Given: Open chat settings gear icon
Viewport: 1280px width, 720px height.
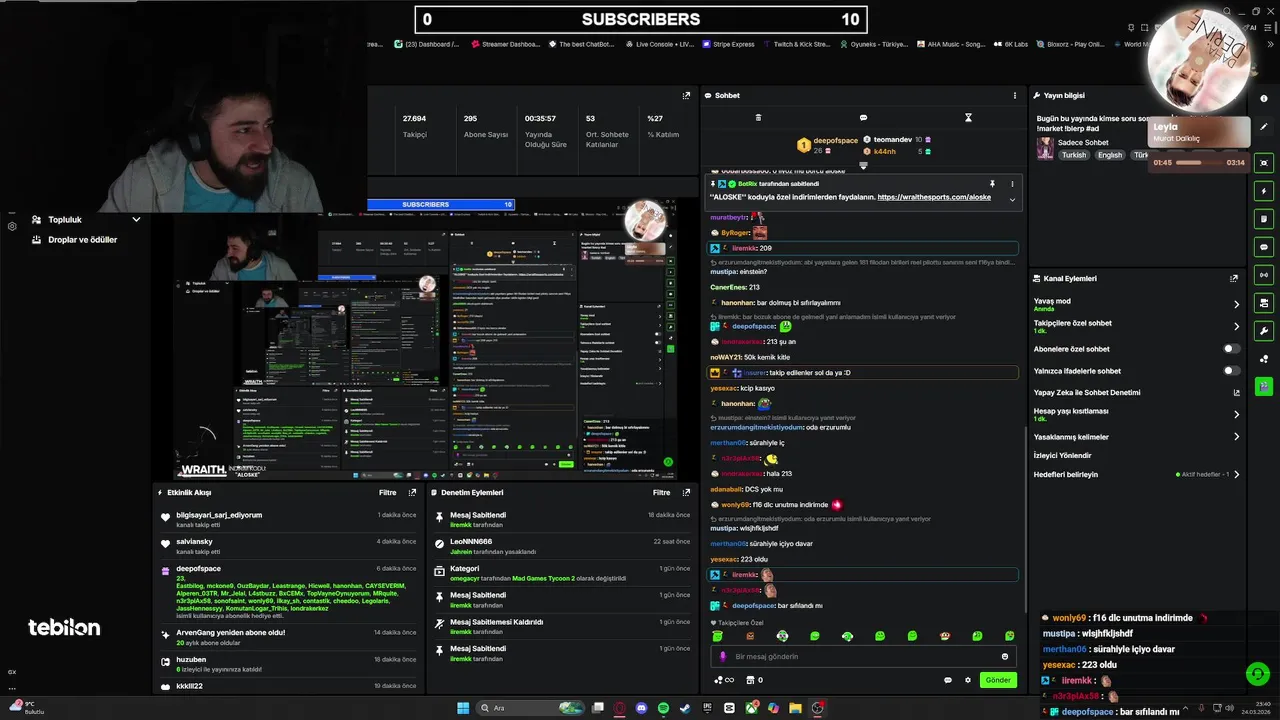Looking at the screenshot, I should click(x=967, y=680).
